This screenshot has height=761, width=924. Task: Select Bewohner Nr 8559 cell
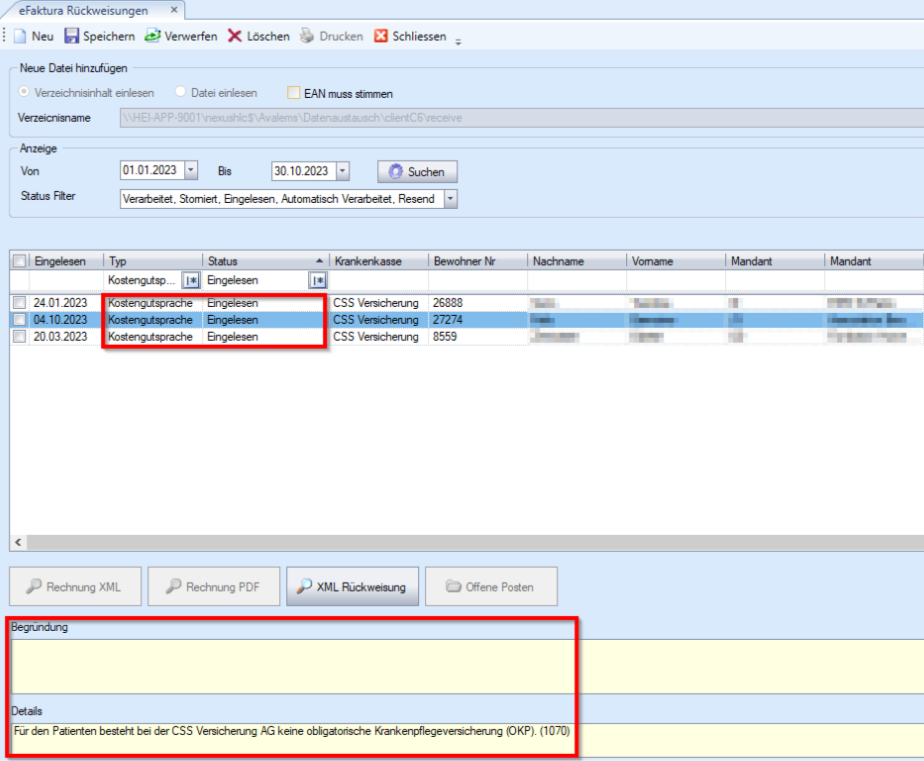coord(477,337)
